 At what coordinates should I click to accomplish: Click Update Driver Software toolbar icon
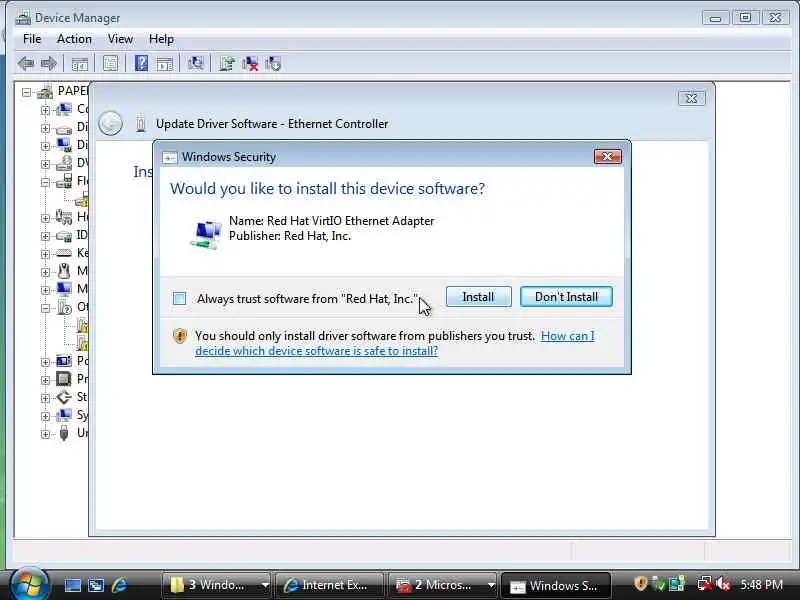click(227, 63)
